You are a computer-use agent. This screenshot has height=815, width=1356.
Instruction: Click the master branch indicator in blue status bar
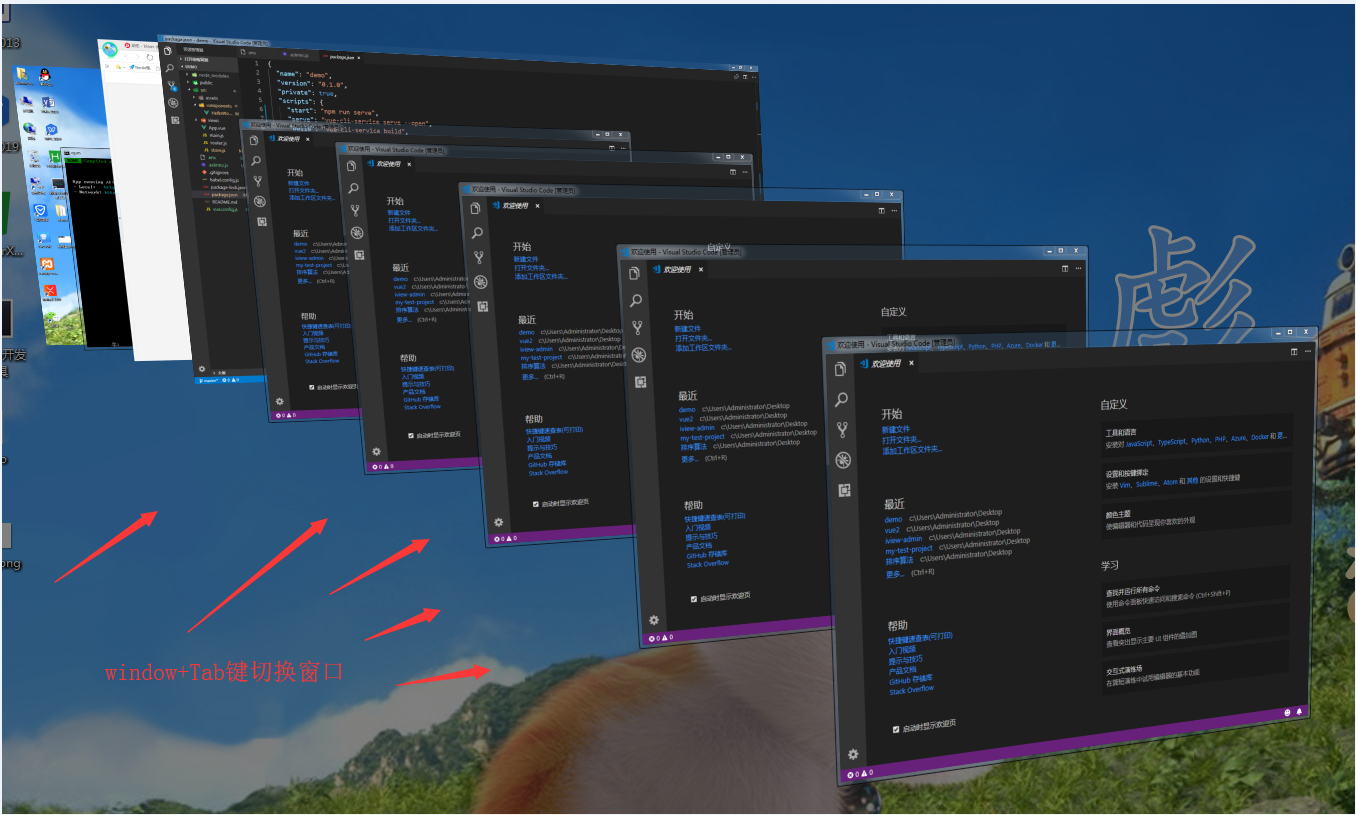[209, 380]
